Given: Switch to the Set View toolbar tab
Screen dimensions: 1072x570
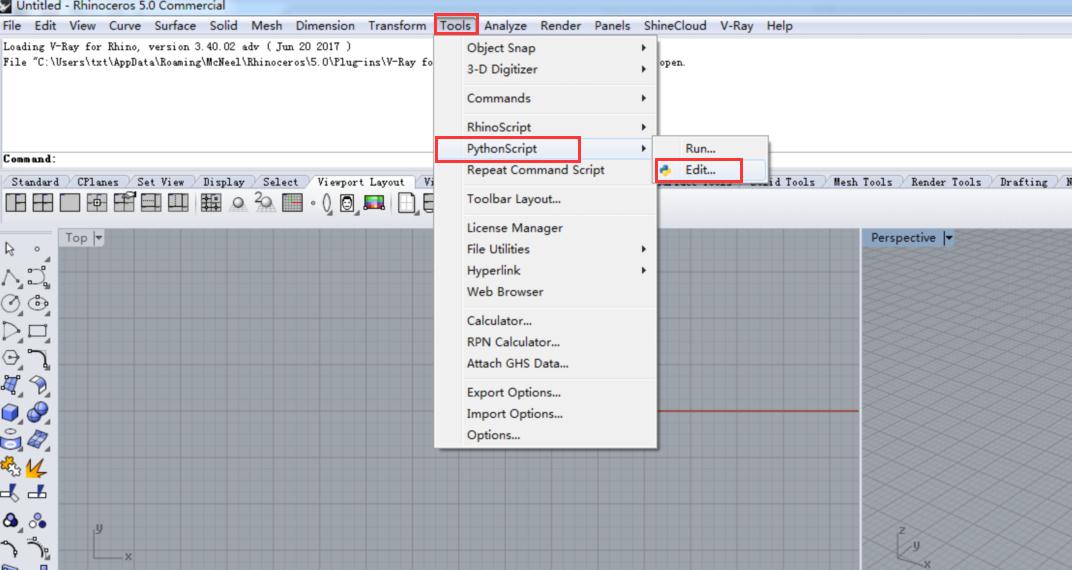Looking at the screenshot, I should coord(160,182).
